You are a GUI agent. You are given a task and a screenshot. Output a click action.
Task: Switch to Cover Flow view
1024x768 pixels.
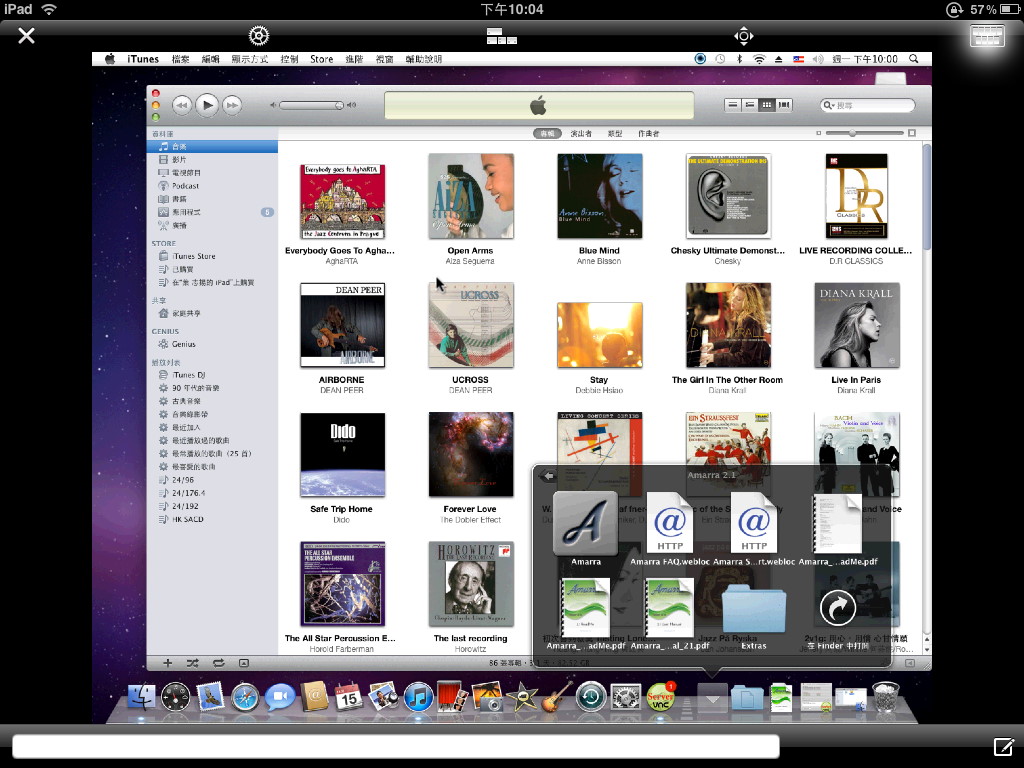784,104
